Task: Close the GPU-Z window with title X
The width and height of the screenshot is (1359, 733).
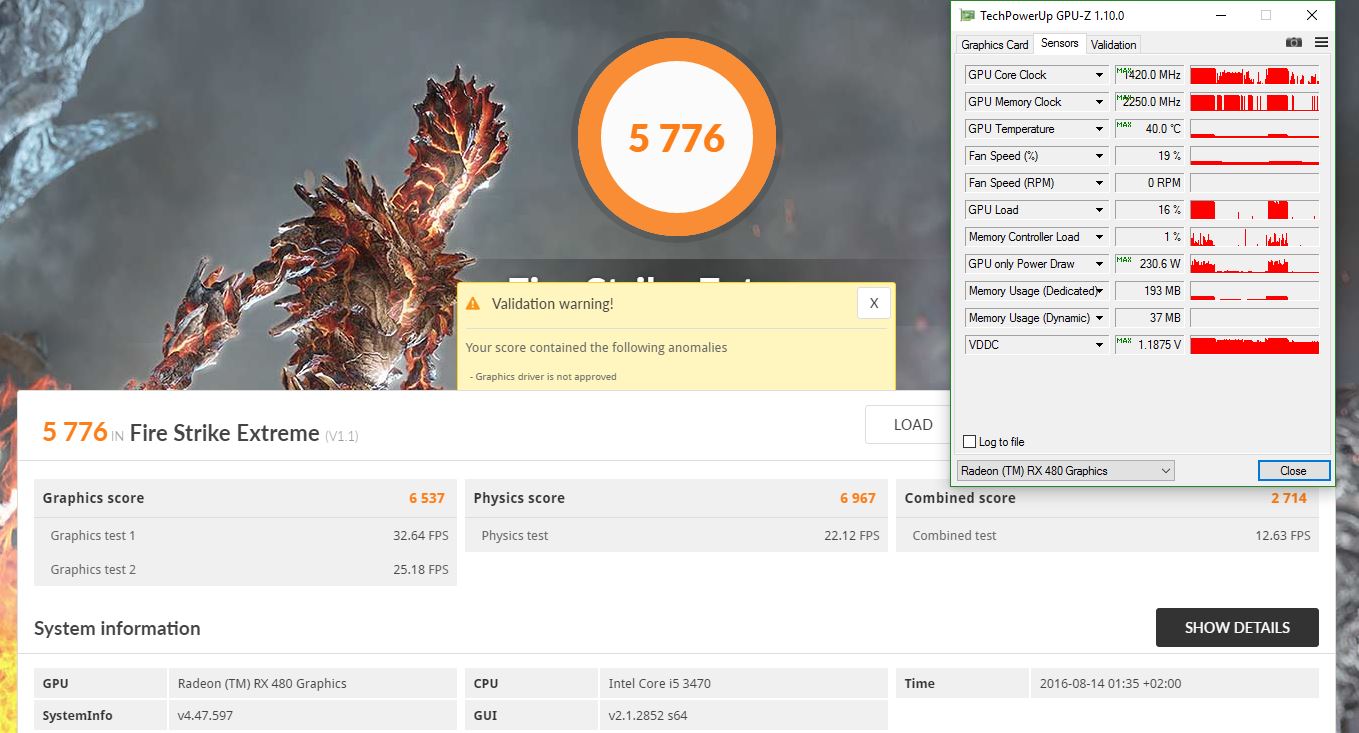Action: [1312, 15]
